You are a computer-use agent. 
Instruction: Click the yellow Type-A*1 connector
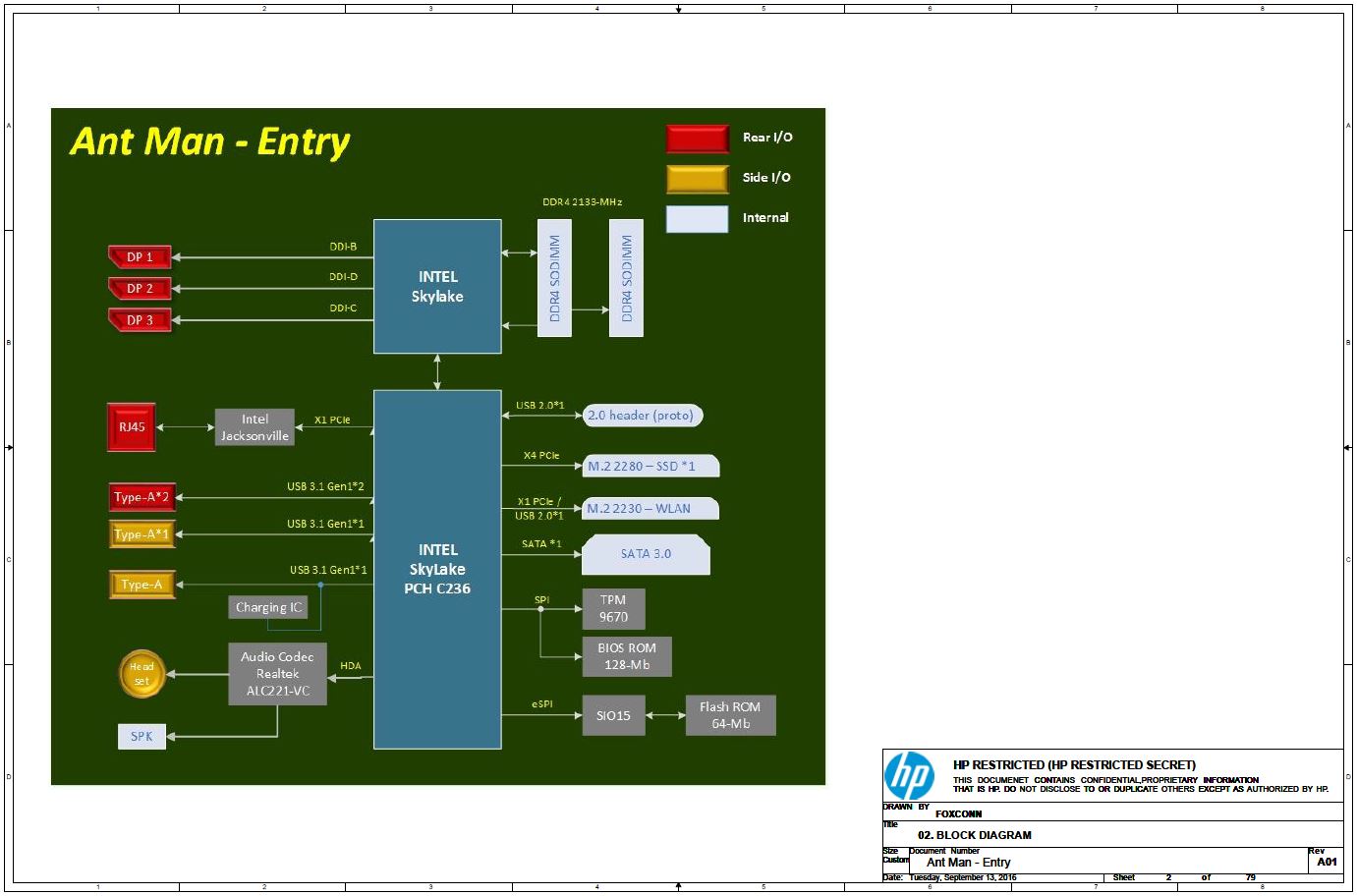click(x=141, y=534)
